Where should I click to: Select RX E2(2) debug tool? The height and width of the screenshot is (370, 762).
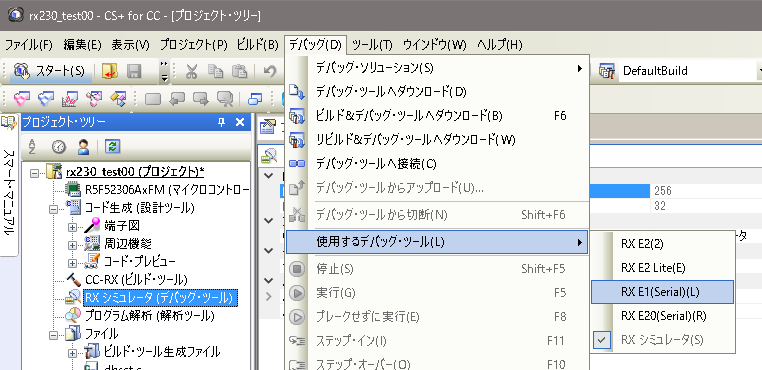click(x=663, y=244)
